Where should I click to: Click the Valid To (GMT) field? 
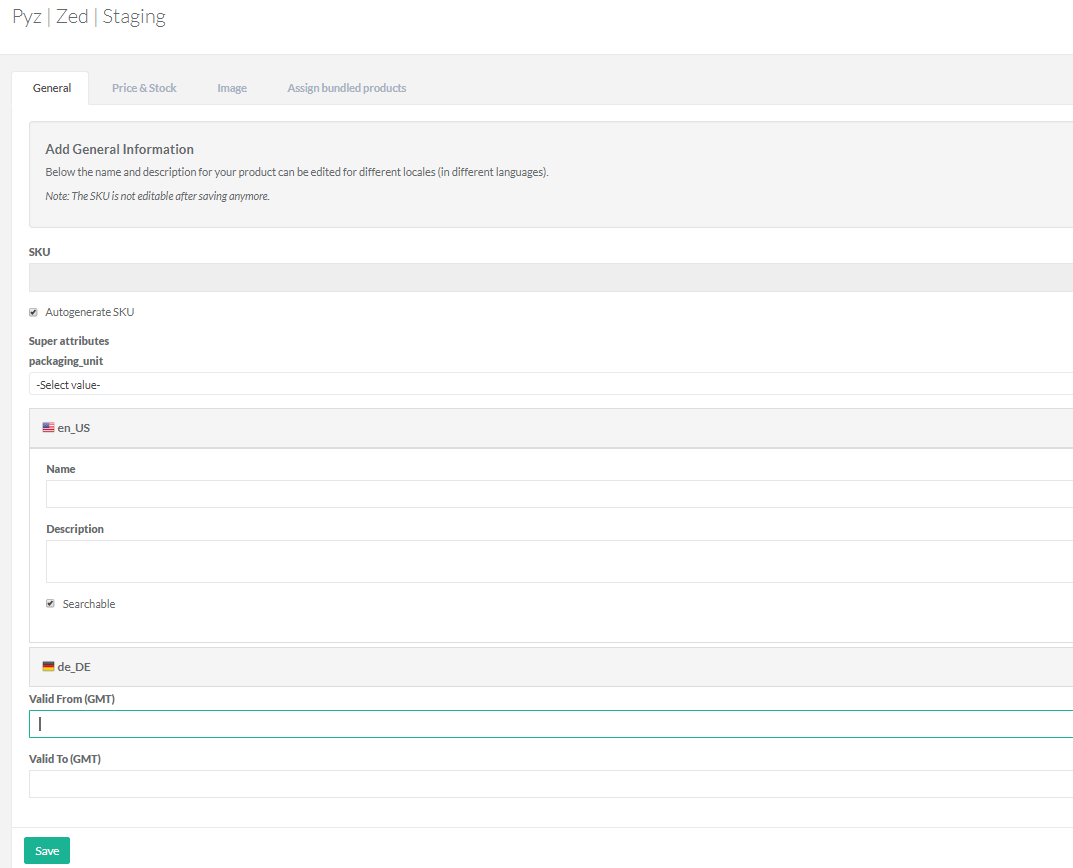[x=551, y=784]
